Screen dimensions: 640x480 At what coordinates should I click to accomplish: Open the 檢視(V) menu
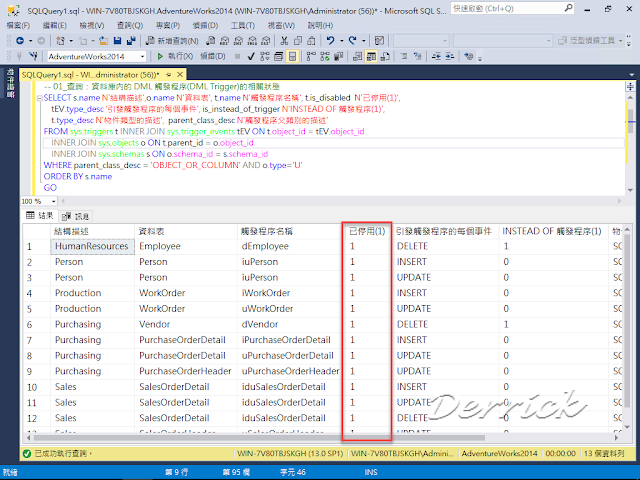point(91,25)
